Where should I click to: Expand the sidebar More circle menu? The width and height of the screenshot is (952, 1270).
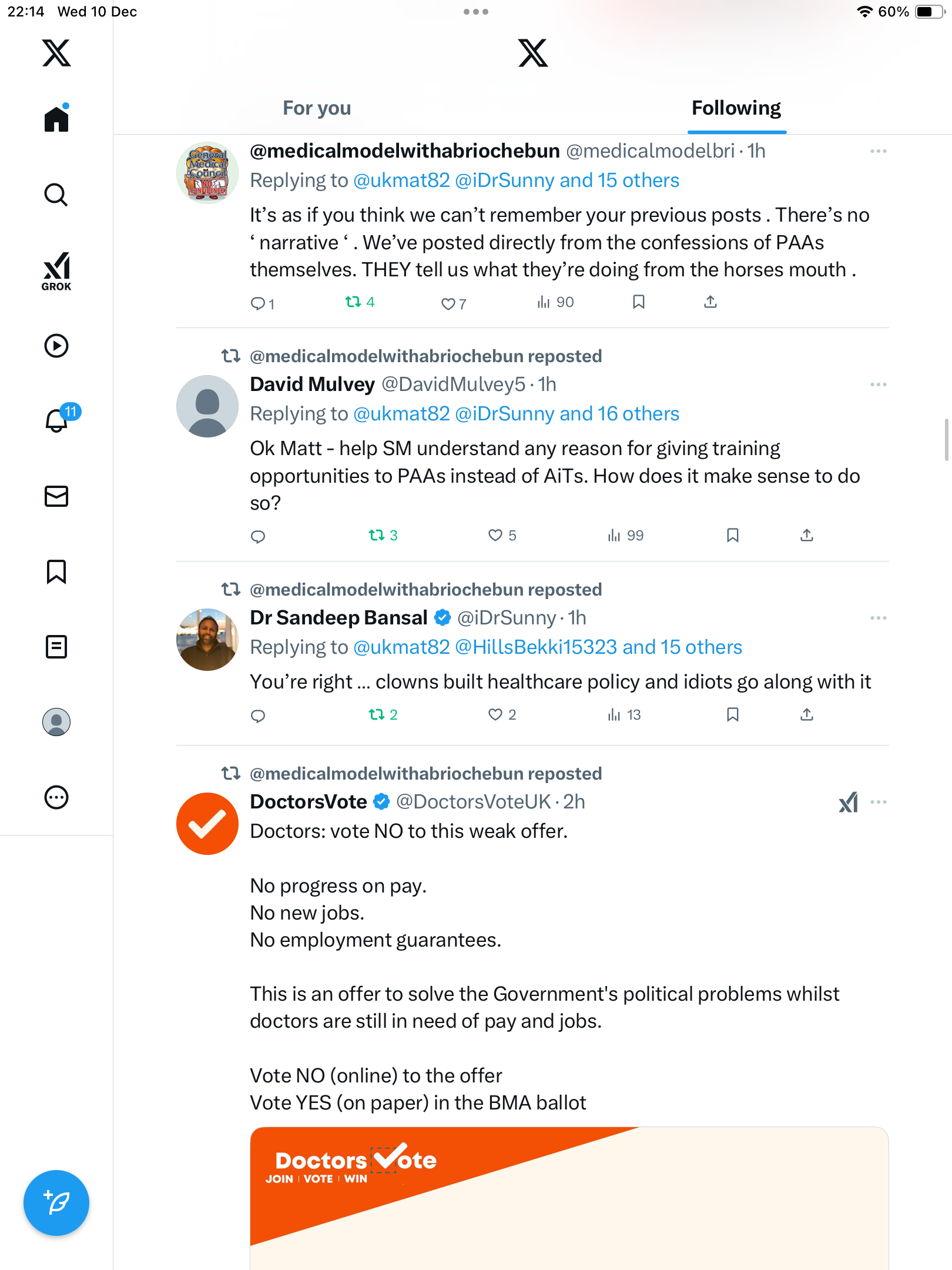(x=56, y=797)
